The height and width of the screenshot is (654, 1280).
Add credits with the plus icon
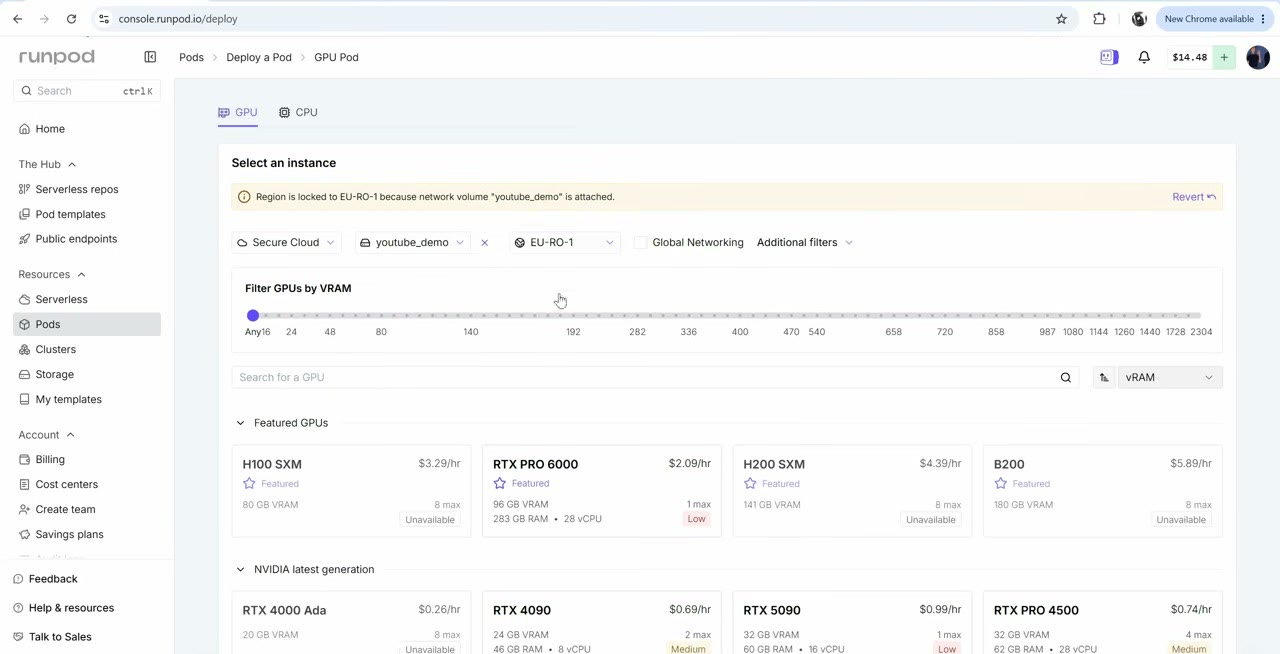pyautogui.click(x=1224, y=57)
